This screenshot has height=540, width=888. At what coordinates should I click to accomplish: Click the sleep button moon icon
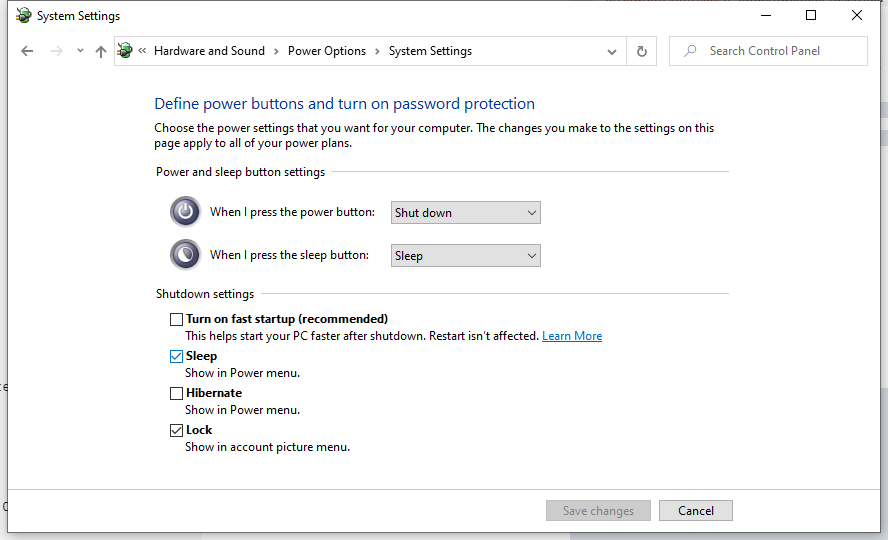(x=185, y=255)
